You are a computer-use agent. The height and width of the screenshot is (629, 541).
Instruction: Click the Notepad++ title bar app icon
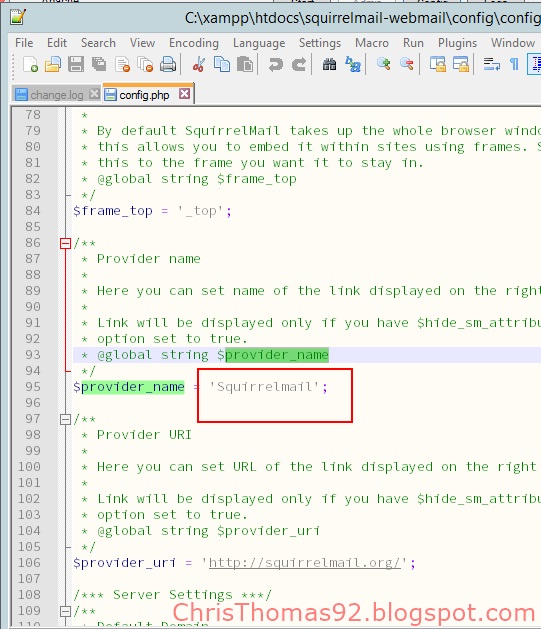[x=18, y=17]
